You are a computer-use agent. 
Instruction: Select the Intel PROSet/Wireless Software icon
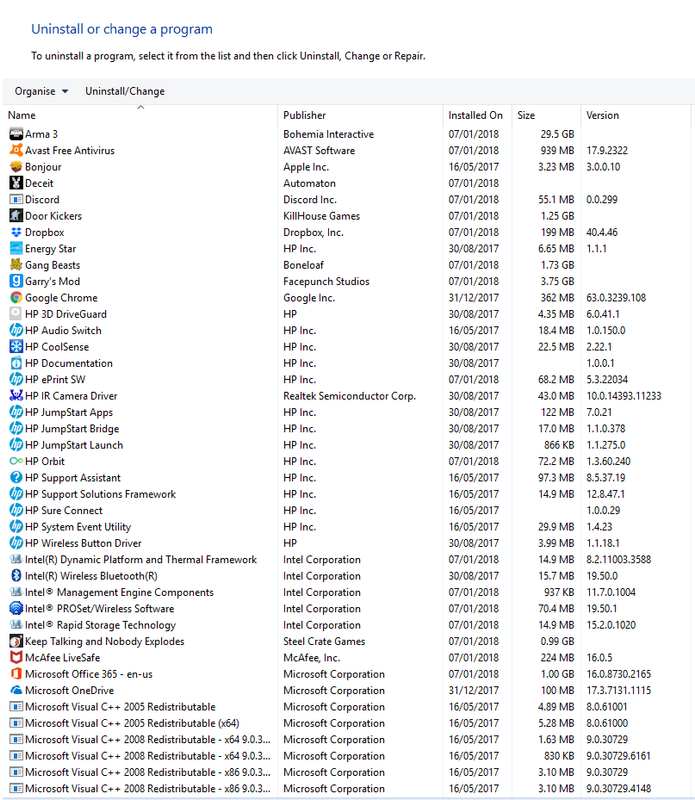(x=16, y=609)
